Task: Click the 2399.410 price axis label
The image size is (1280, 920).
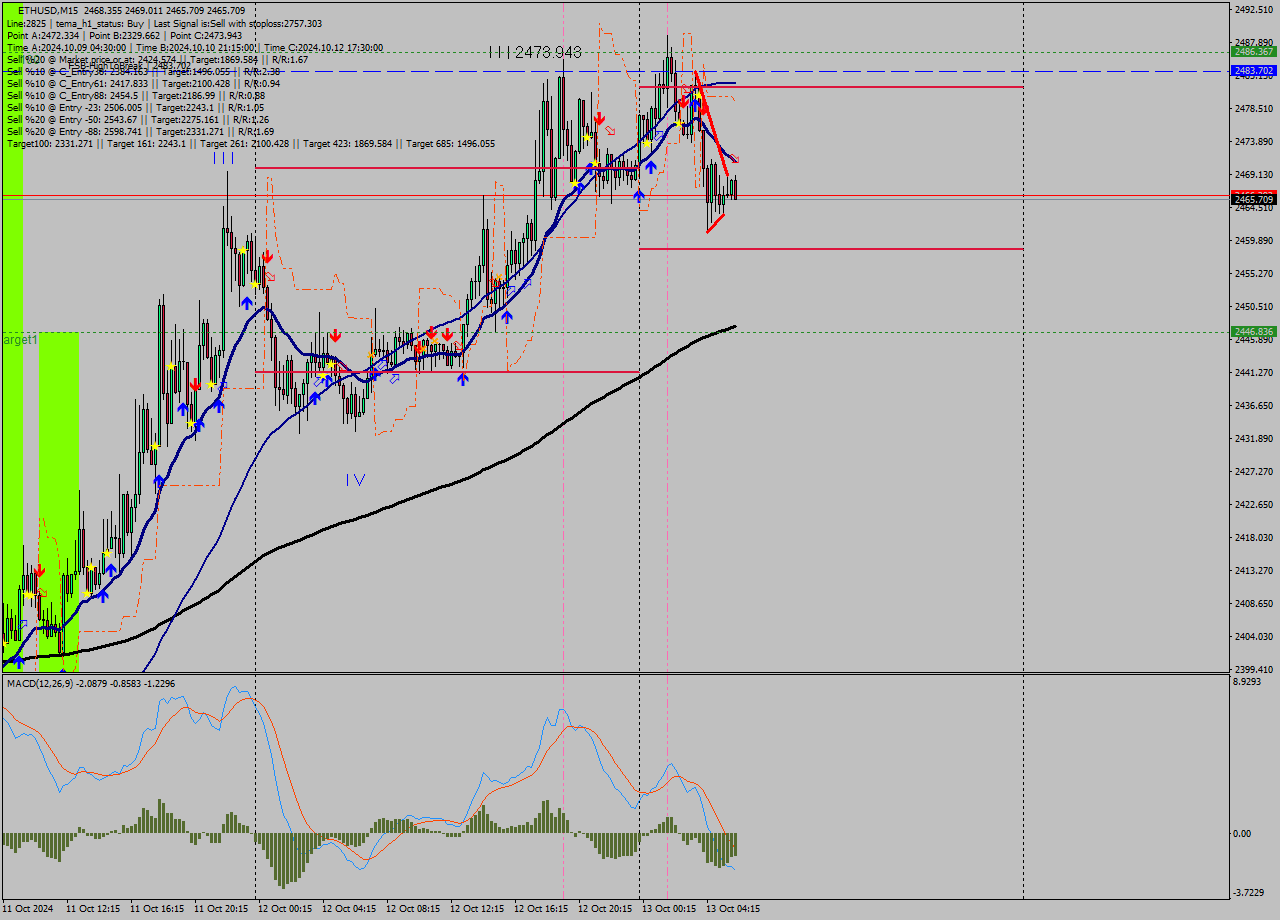Action: (x=1254, y=670)
